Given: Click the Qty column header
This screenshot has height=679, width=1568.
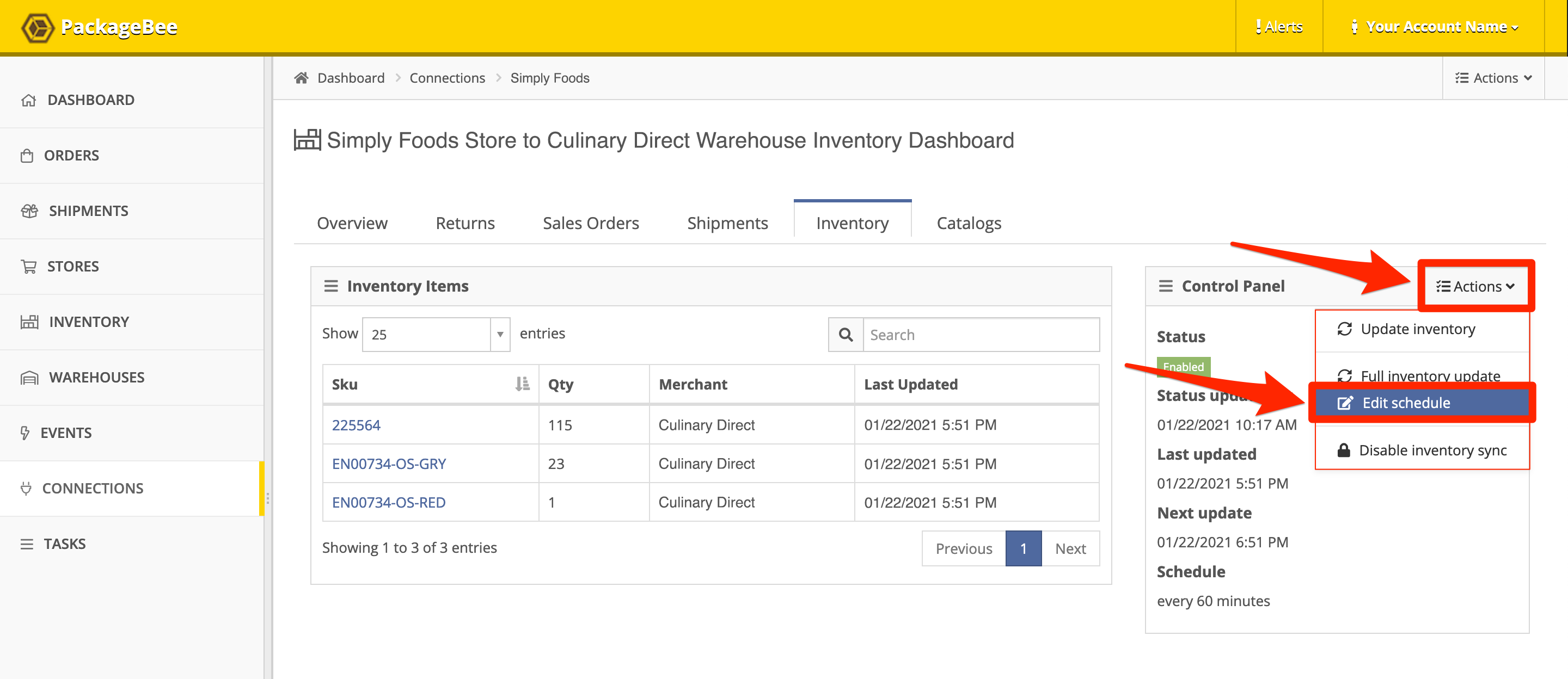Looking at the screenshot, I should pyautogui.click(x=594, y=385).
